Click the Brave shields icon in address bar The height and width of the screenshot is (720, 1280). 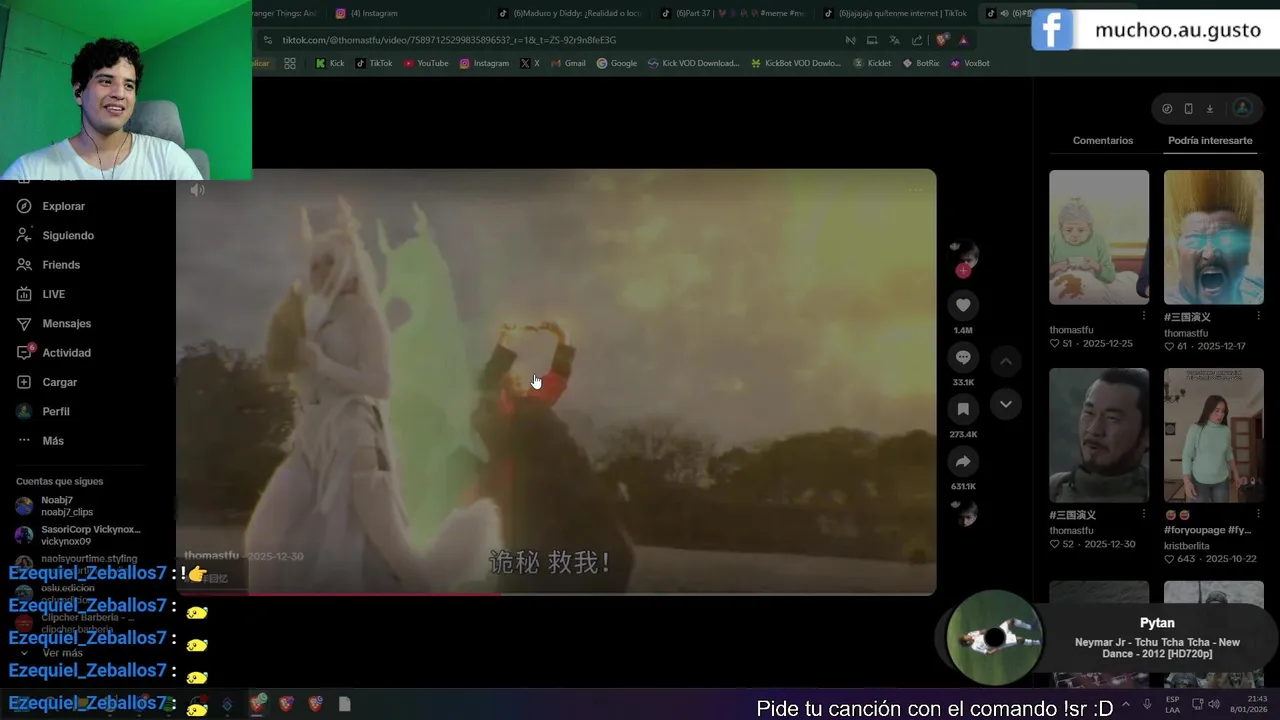pos(942,40)
